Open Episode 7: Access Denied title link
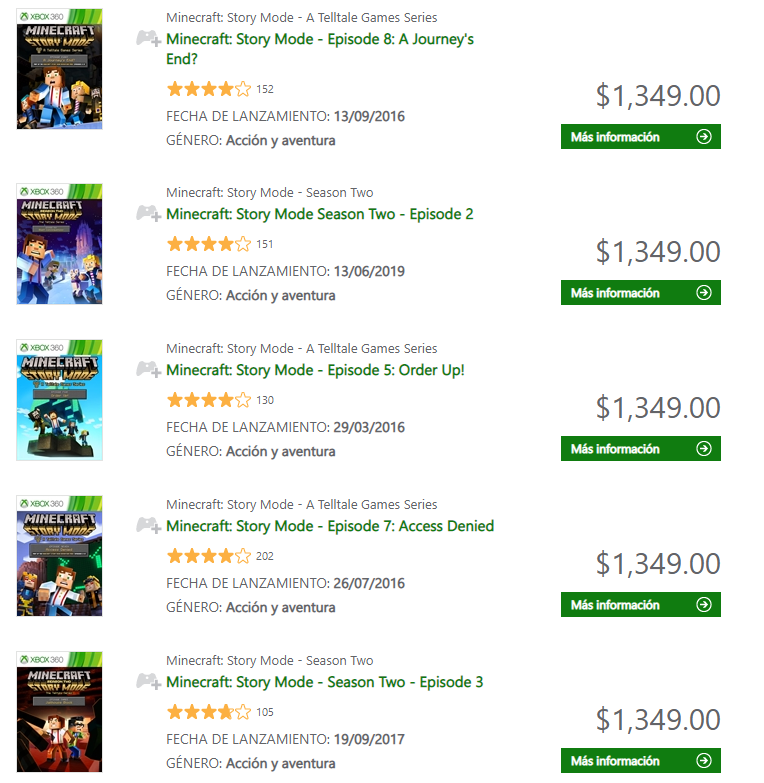Image resolution: width=764 pixels, height=783 pixels. coord(330,526)
